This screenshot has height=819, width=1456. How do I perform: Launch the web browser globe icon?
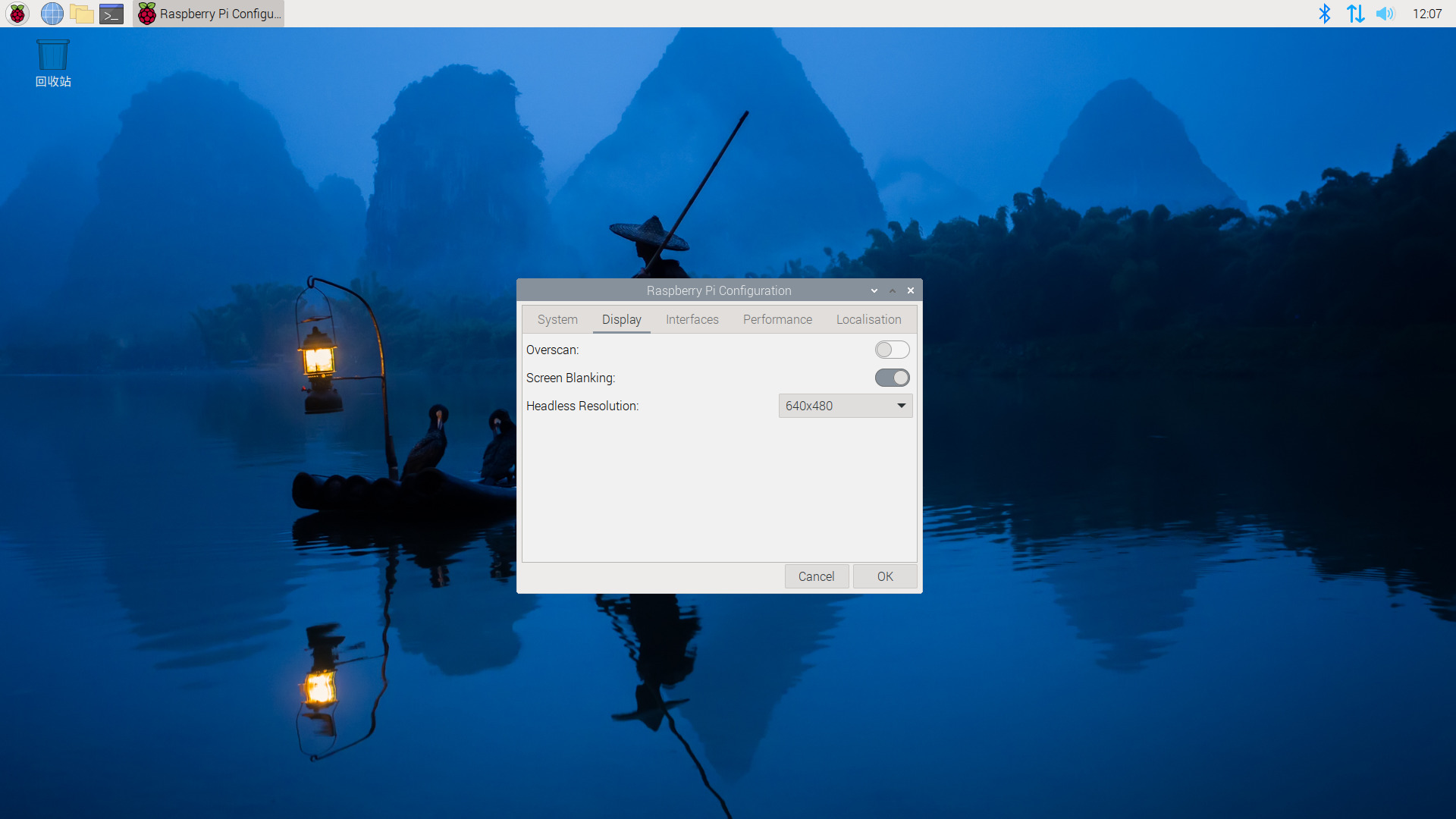[52, 14]
